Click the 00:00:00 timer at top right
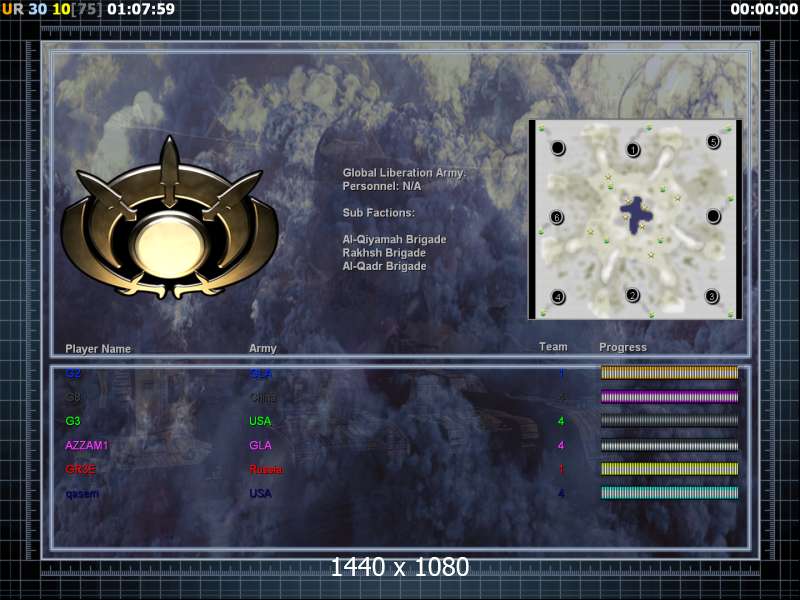The width and height of the screenshot is (800, 600). 764,9
